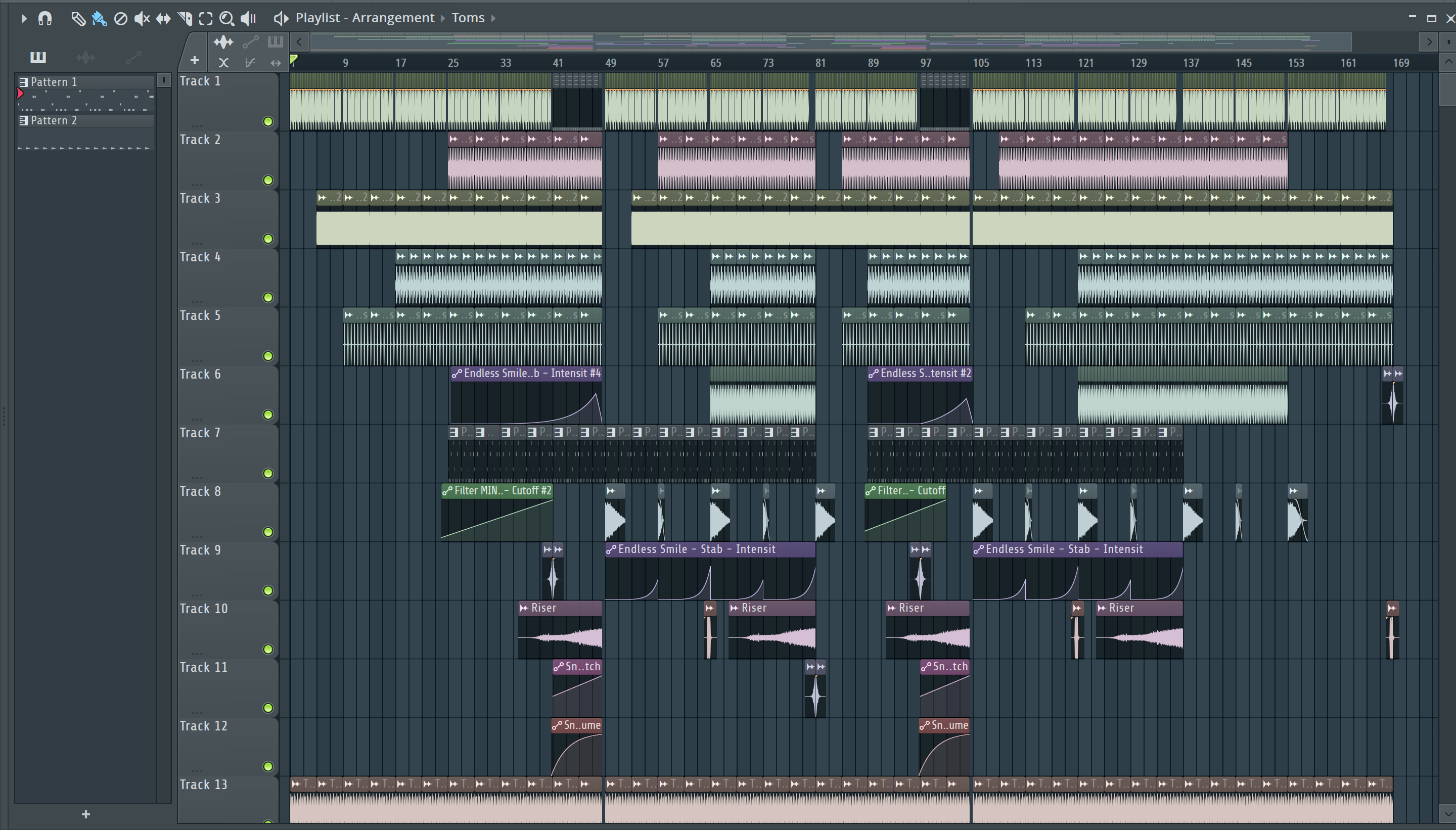Click the Toms pattern name
Viewport: 1456px width, 830px height.
[x=468, y=18]
